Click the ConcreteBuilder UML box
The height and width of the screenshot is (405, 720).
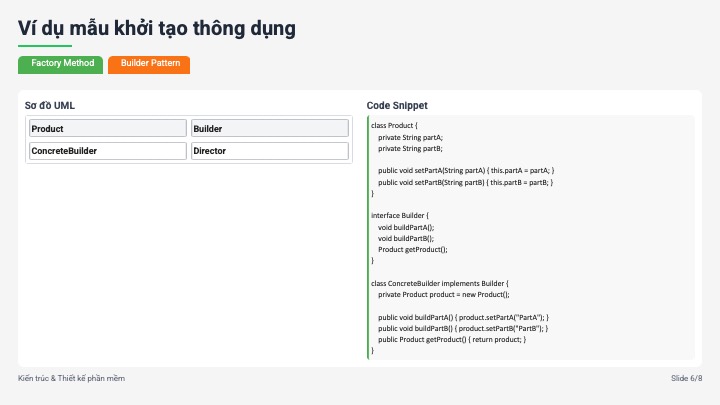107,151
